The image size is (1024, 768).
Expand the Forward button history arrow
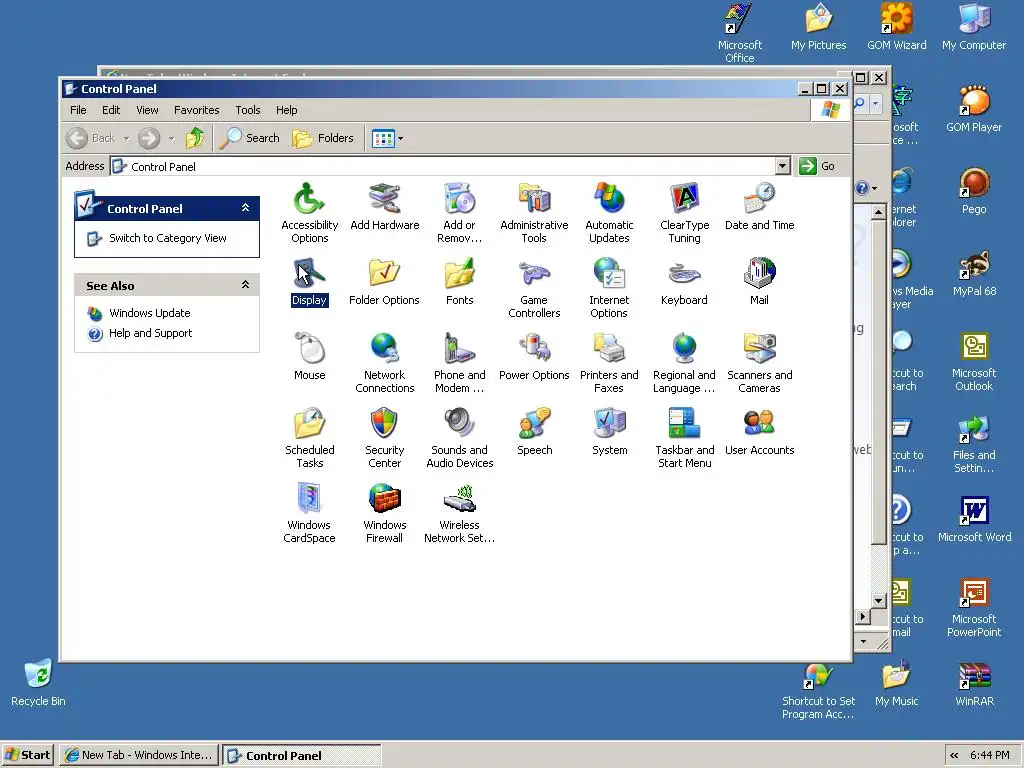(x=171, y=138)
